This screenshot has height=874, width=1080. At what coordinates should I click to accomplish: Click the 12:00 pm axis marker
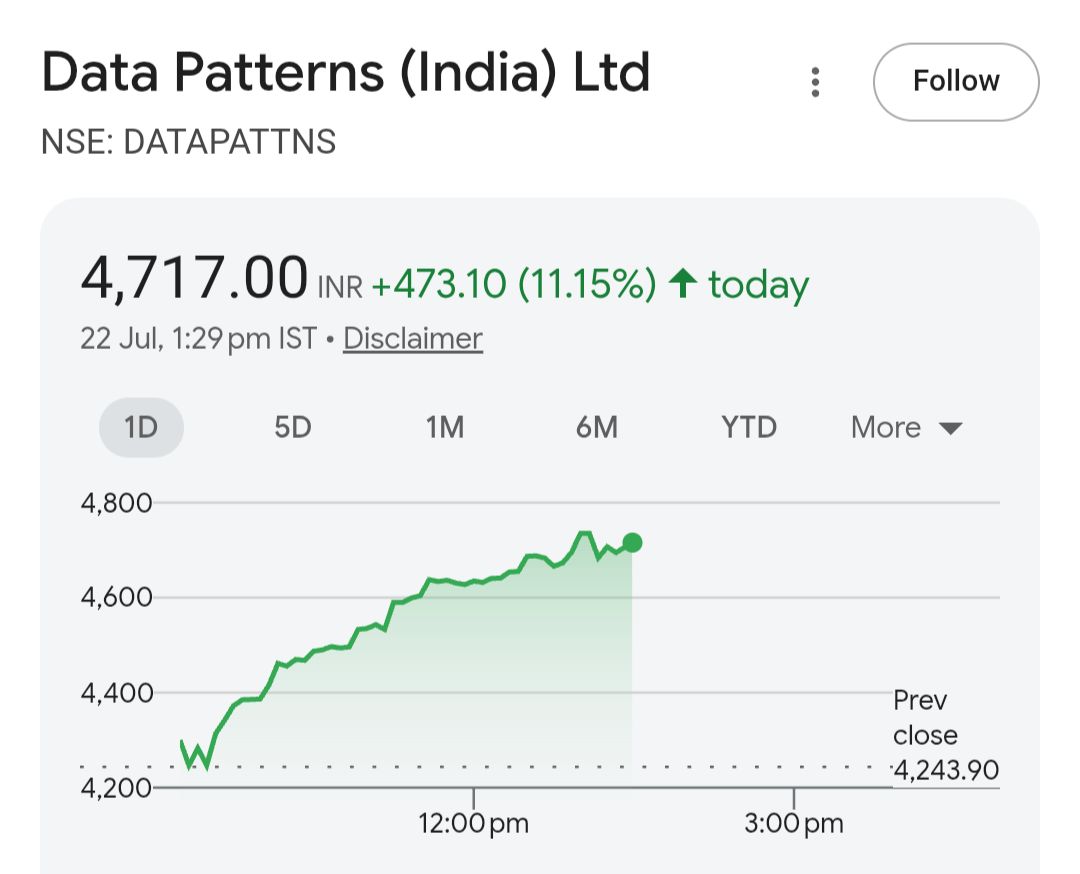[x=473, y=823]
